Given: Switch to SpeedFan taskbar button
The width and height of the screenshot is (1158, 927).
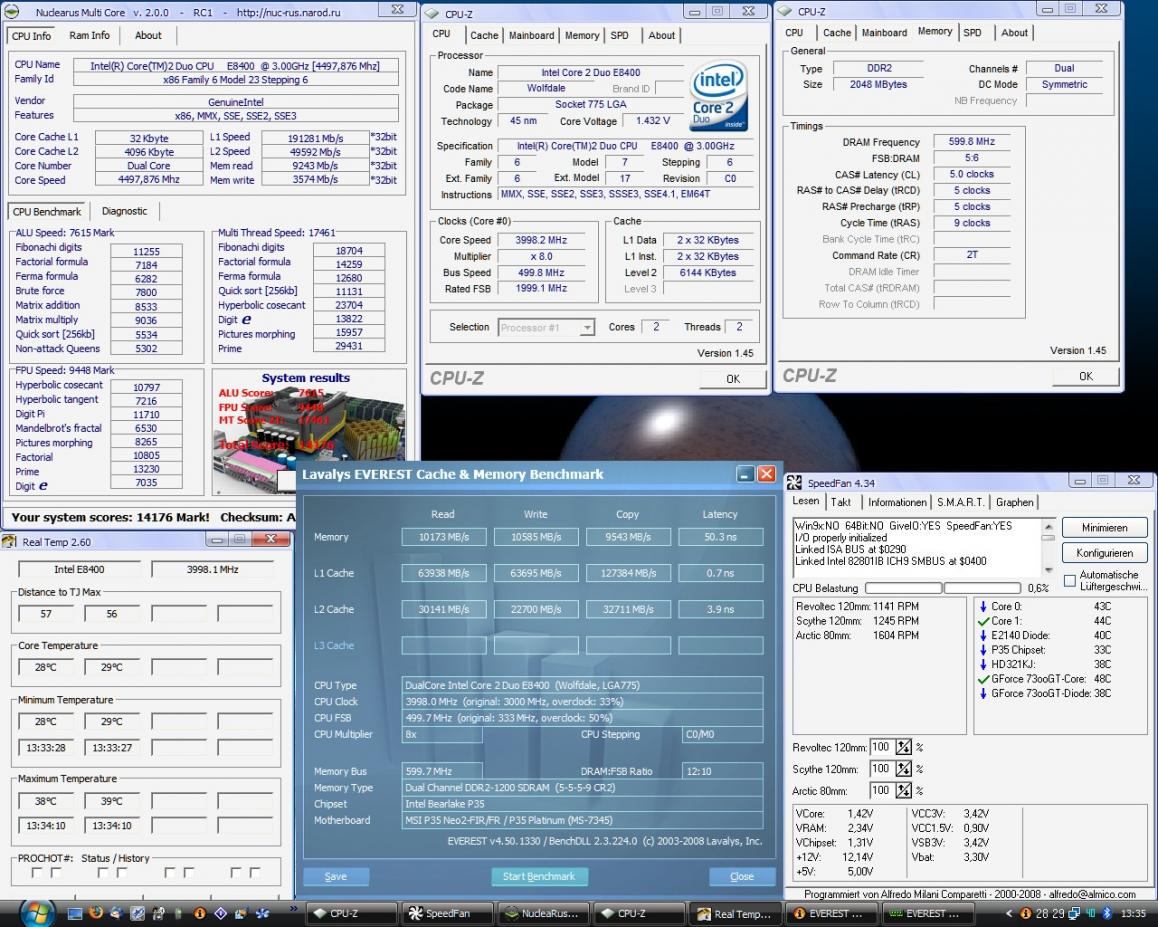Looking at the screenshot, I should tap(448, 914).
